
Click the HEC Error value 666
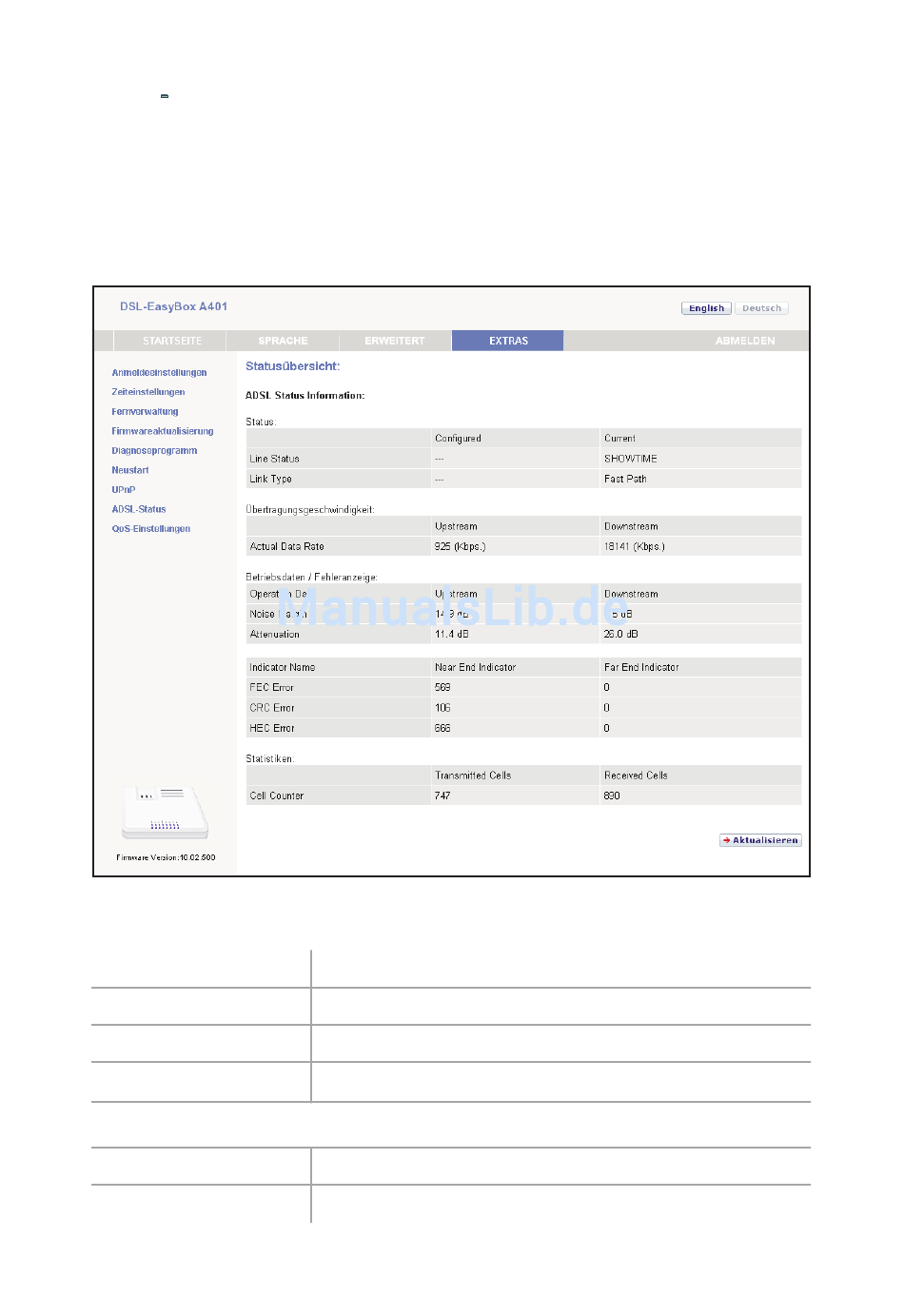click(x=442, y=728)
